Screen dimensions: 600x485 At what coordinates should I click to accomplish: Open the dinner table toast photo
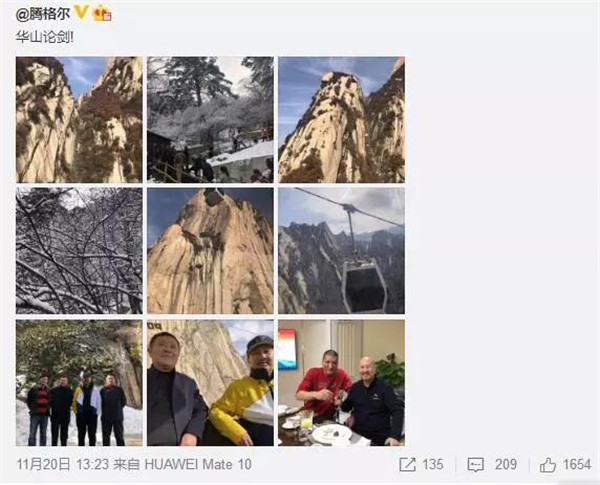[341, 383]
